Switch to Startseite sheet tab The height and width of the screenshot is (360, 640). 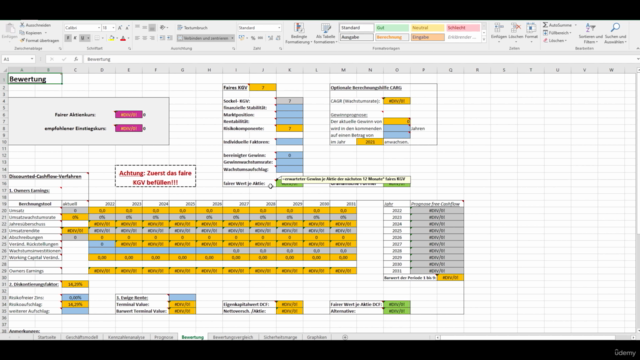[47, 337]
